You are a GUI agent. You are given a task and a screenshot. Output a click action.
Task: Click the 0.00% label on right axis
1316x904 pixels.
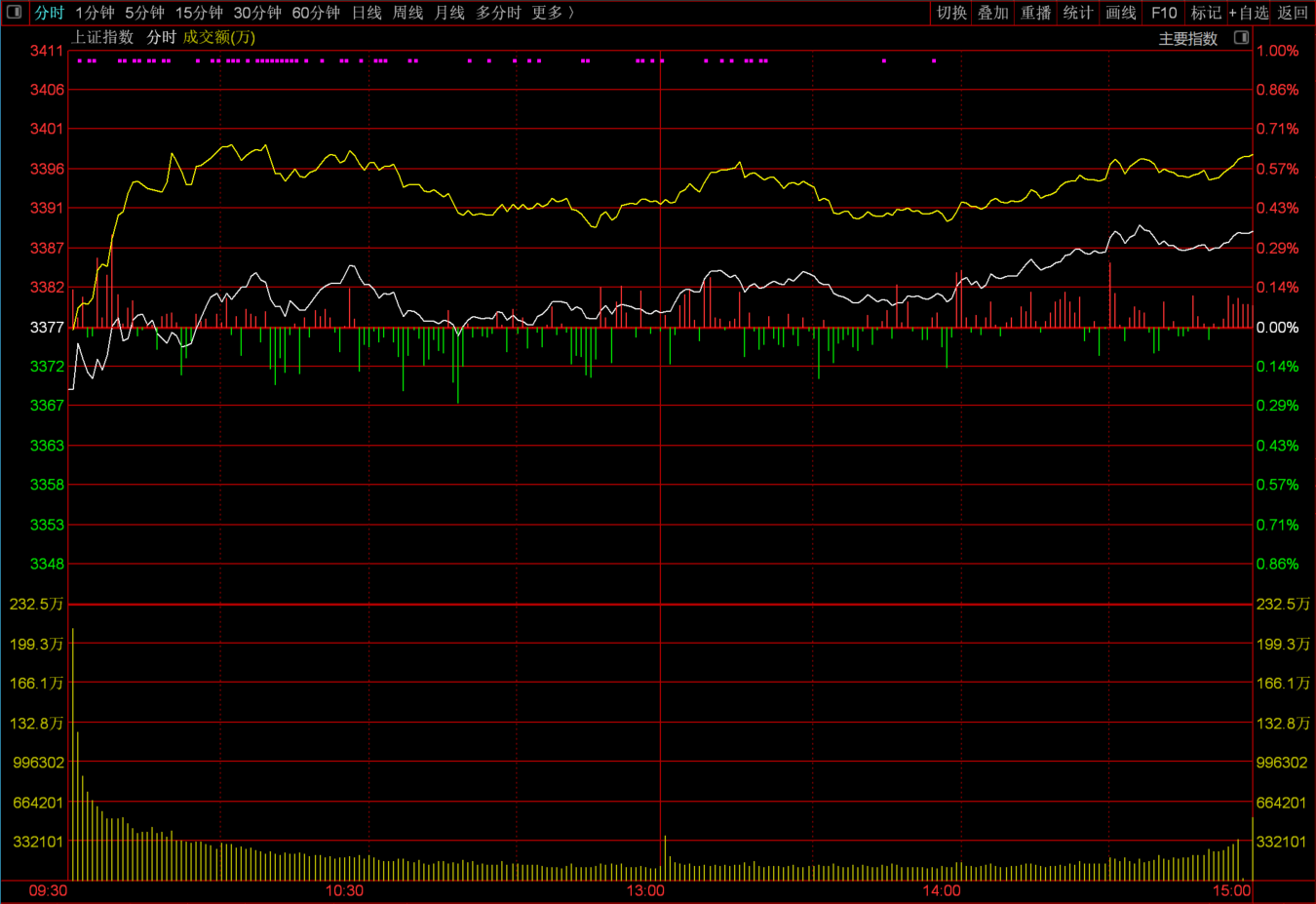pos(1277,328)
